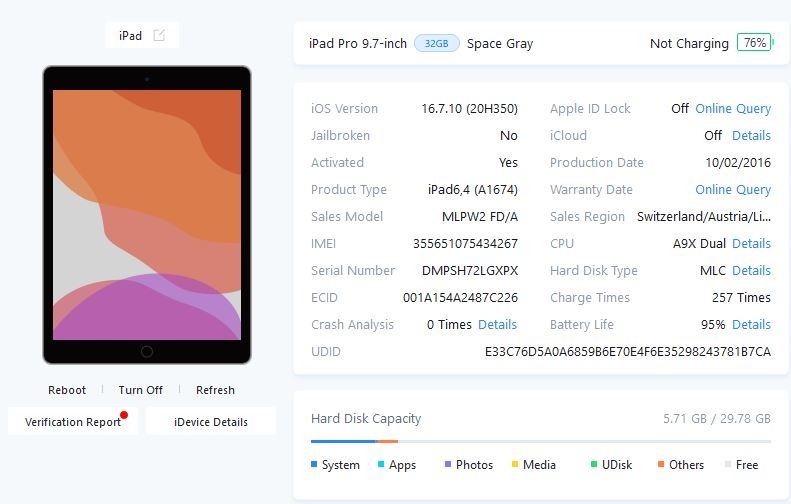Click the Jailbroken value No
791x504 pixels.
pyautogui.click(x=508, y=135)
